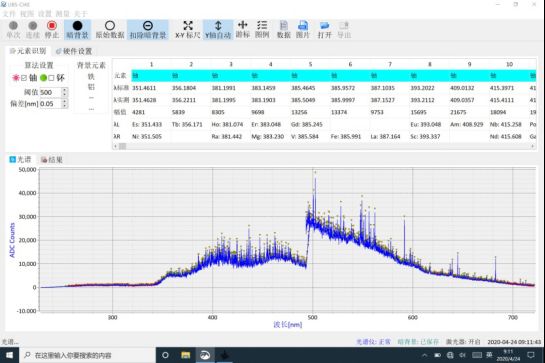
Task: Click the active spectrometer app taskbar icon
Action: [205, 355]
